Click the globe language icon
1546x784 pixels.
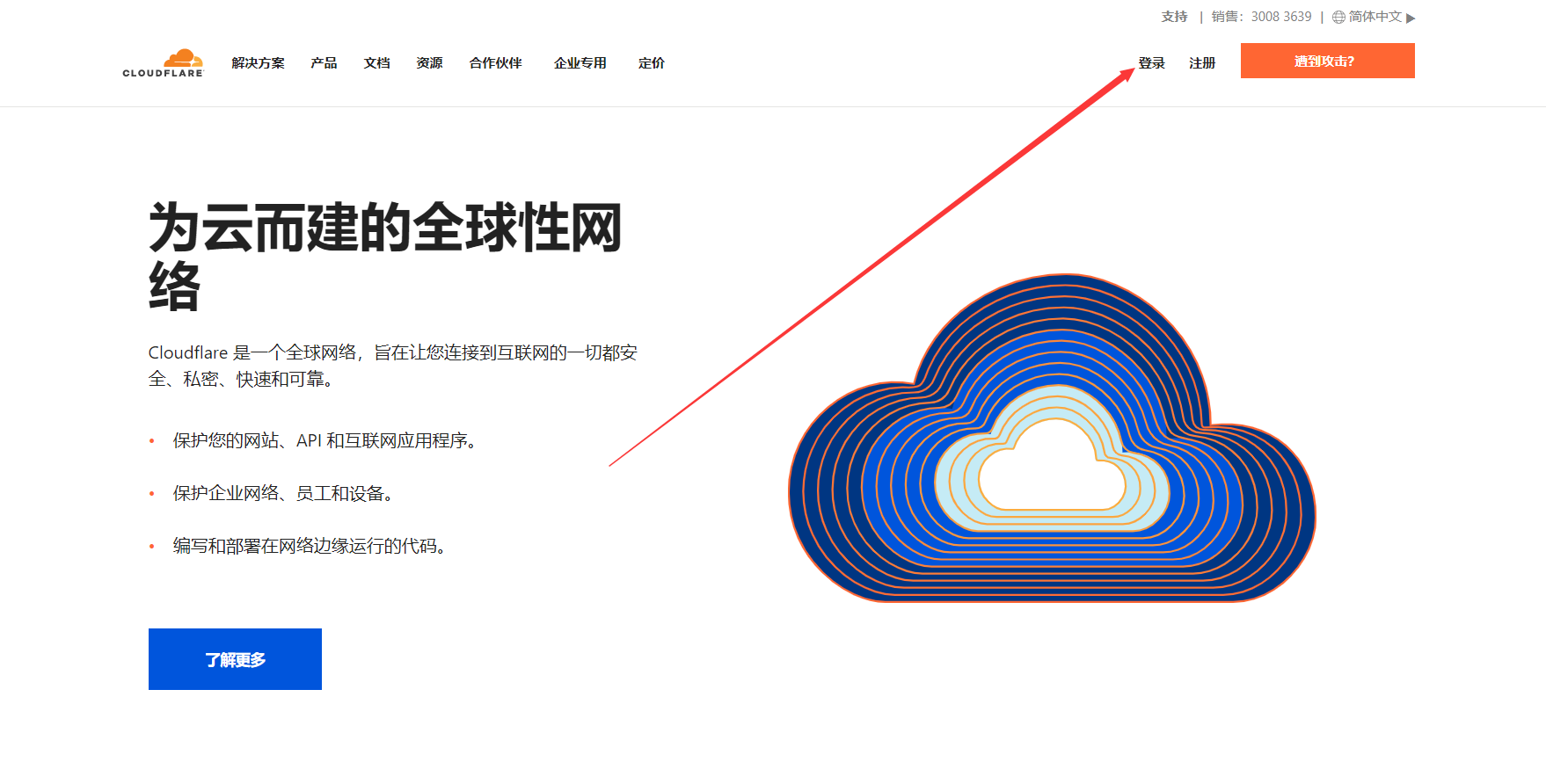[1338, 18]
